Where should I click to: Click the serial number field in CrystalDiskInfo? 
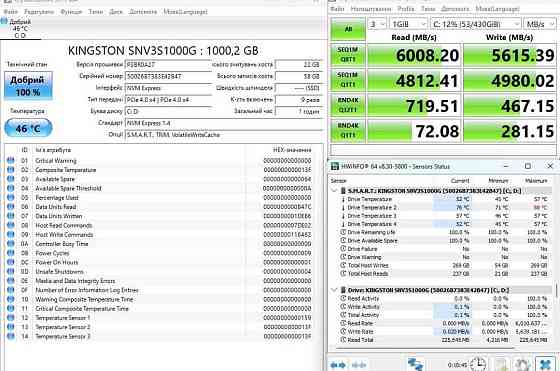point(168,76)
